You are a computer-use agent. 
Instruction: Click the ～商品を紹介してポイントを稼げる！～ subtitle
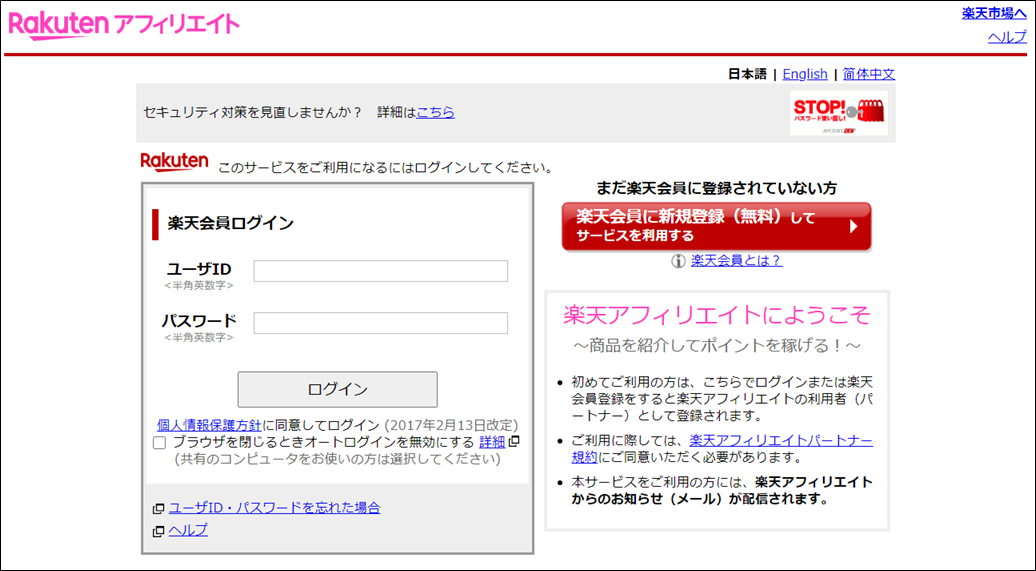coord(717,346)
